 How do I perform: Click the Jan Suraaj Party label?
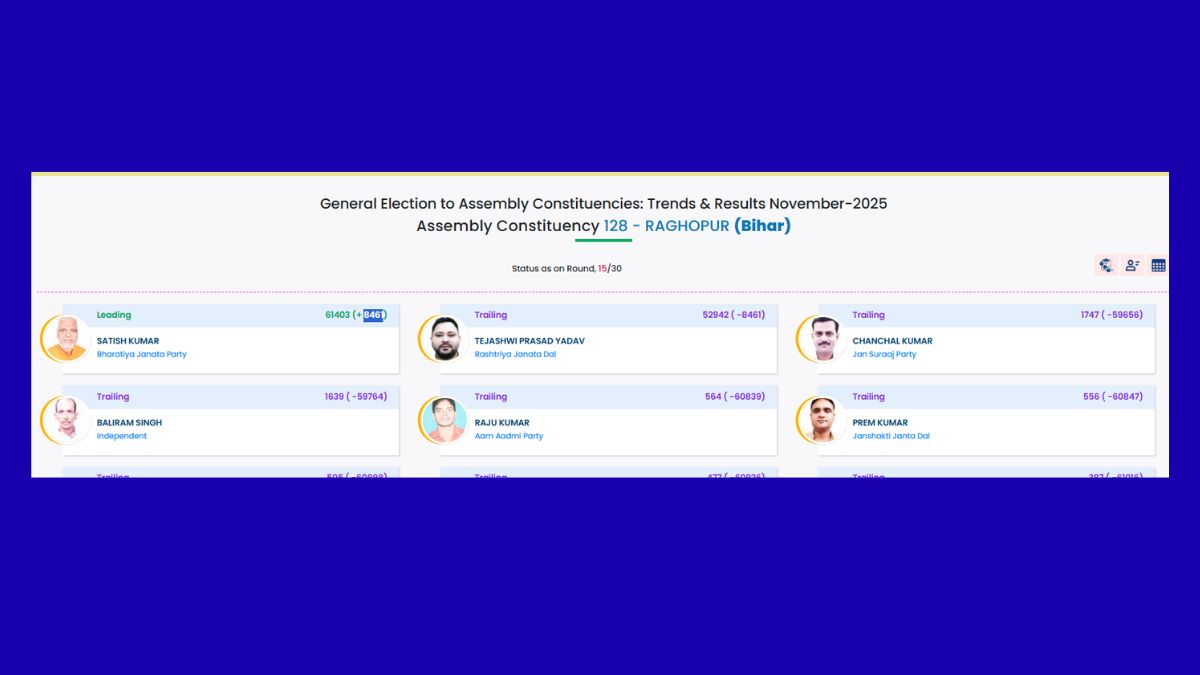(884, 354)
